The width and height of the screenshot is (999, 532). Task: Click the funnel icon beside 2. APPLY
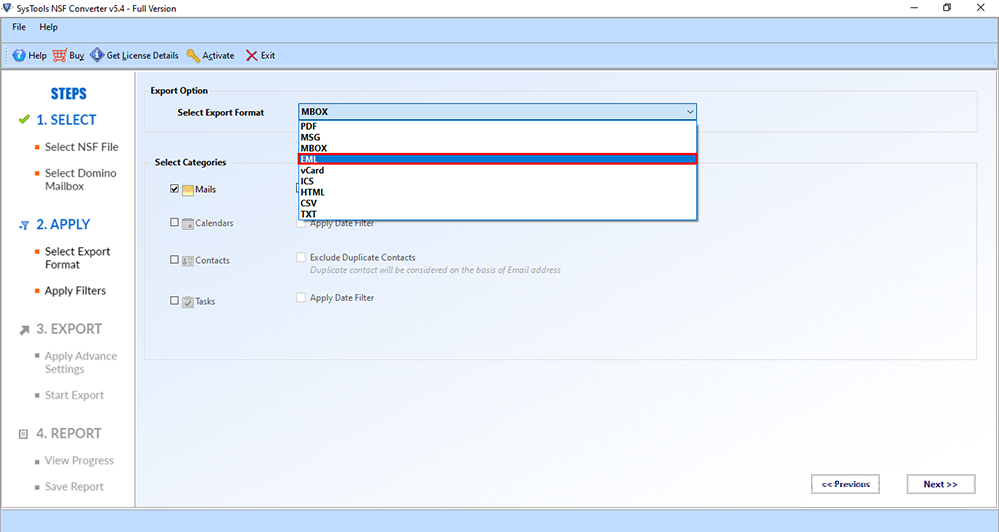[x=24, y=225]
